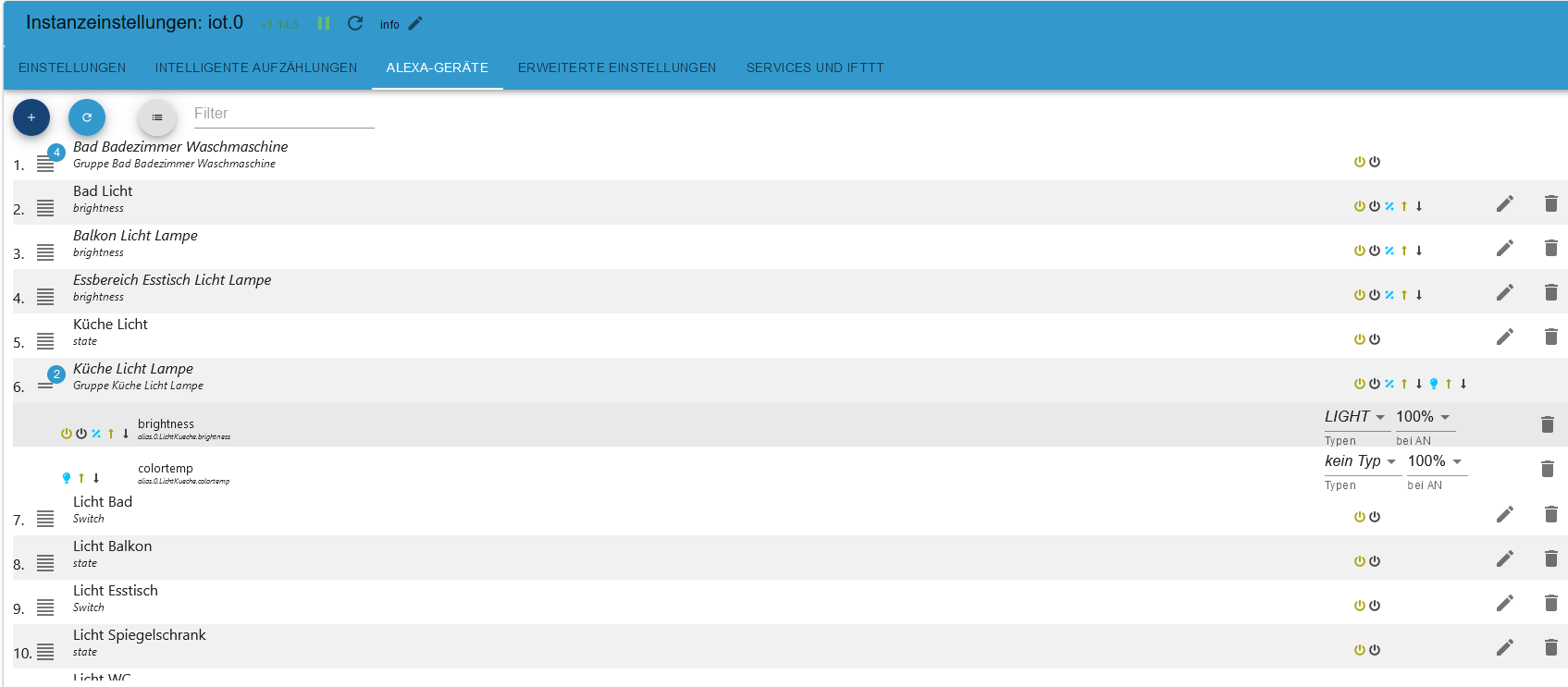
Task: Delete Balkon Licht Lampe device
Action: coord(1551,248)
